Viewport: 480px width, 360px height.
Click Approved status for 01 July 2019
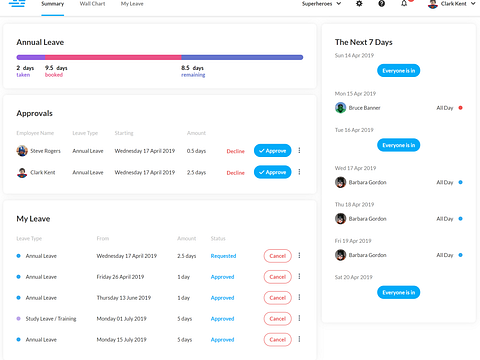pyautogui.click(x=222, y=319)
